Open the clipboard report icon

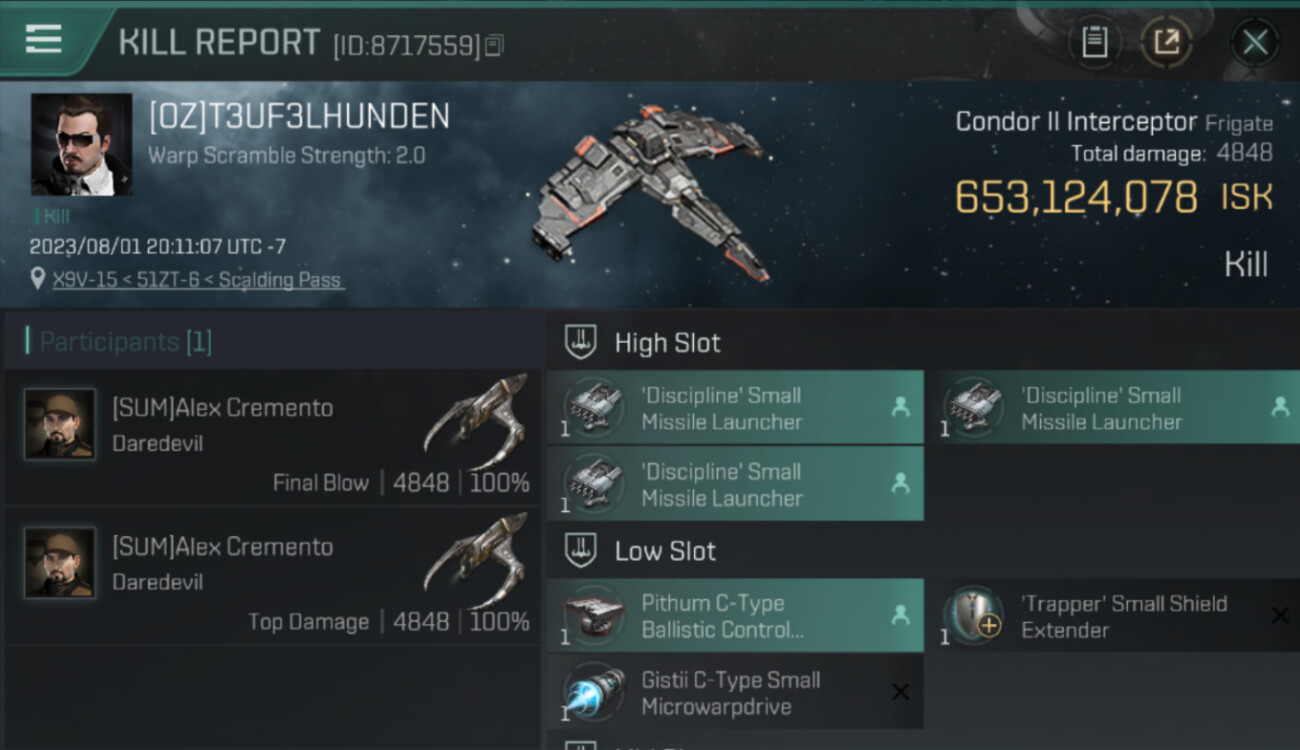(1095, 42)
